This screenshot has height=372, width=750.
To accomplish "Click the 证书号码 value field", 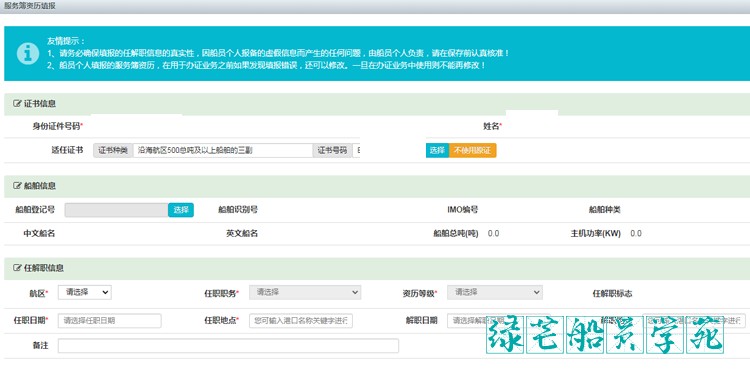I will click(356, 150).
